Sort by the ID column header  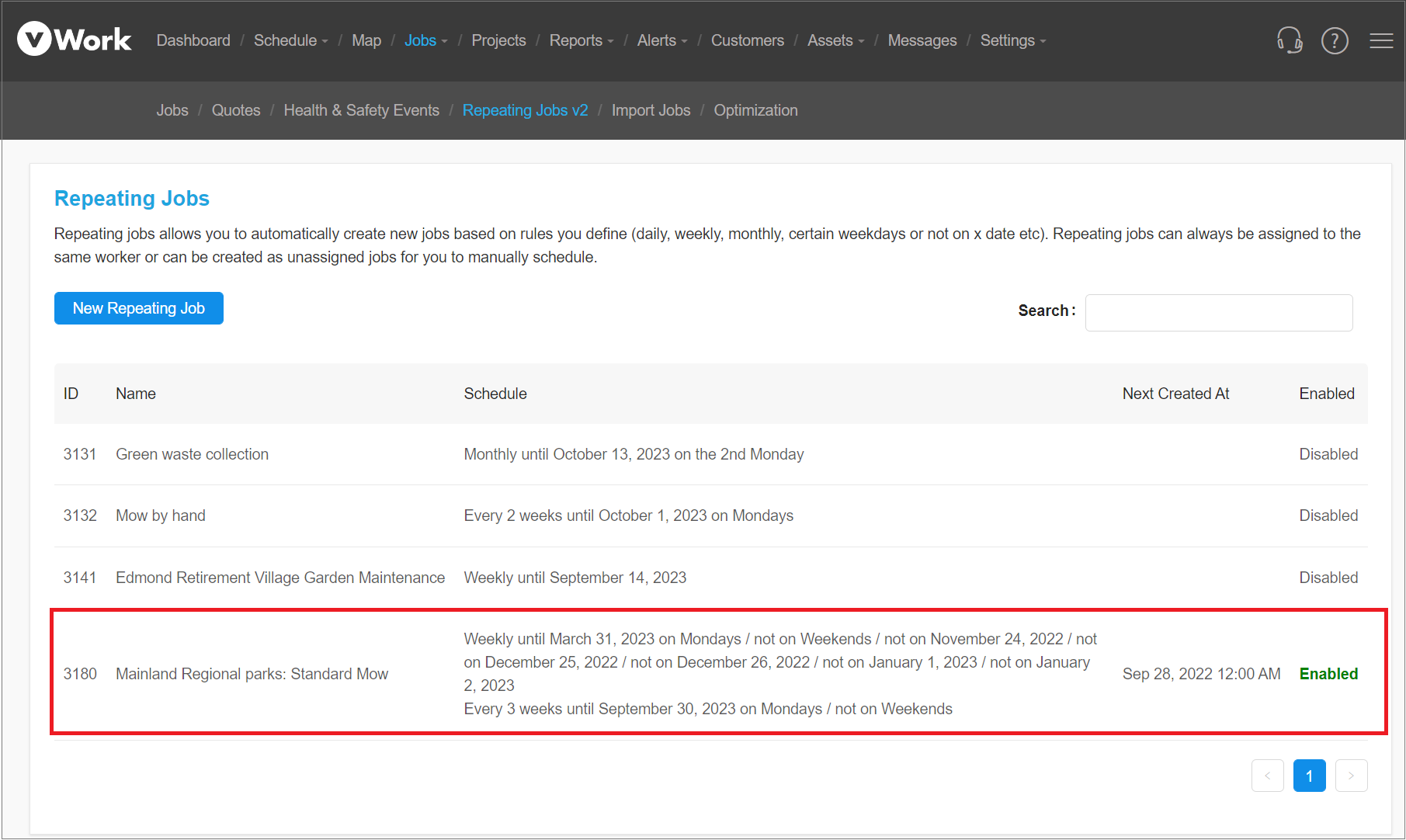[x=71, y=394]
